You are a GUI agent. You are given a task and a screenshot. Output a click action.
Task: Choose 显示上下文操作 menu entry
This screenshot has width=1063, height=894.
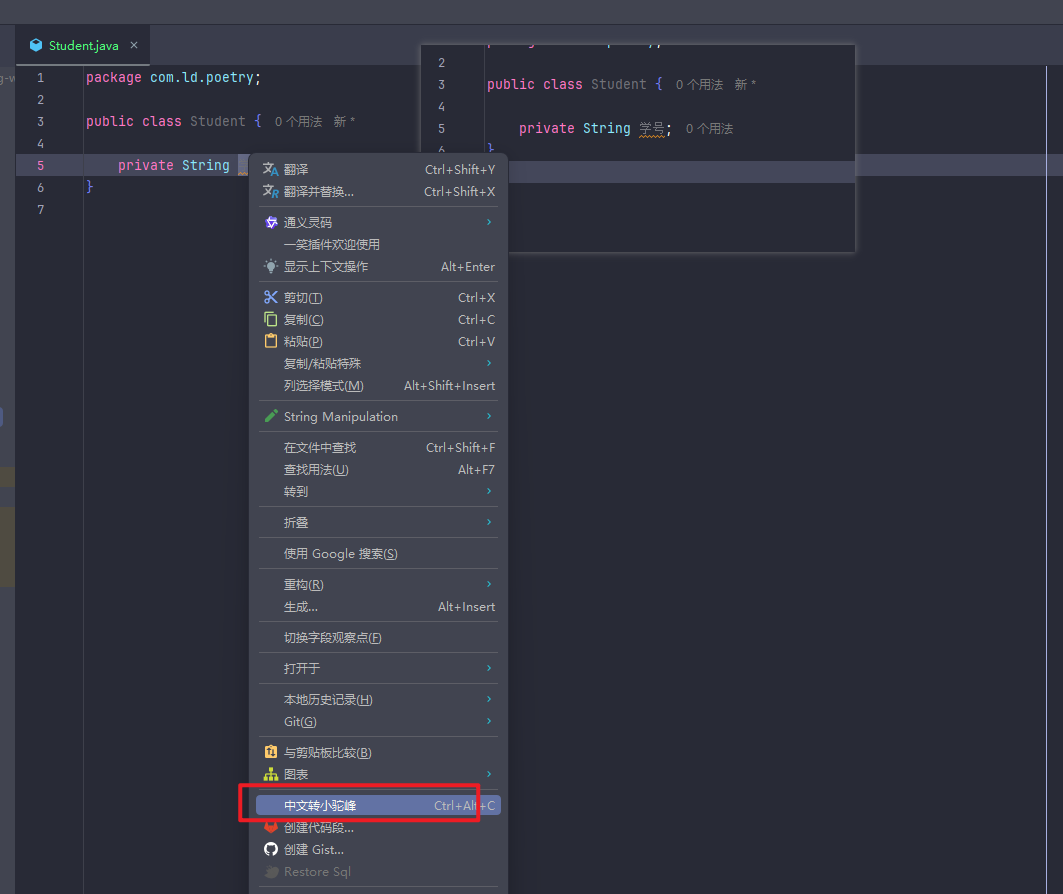point(378,266)
